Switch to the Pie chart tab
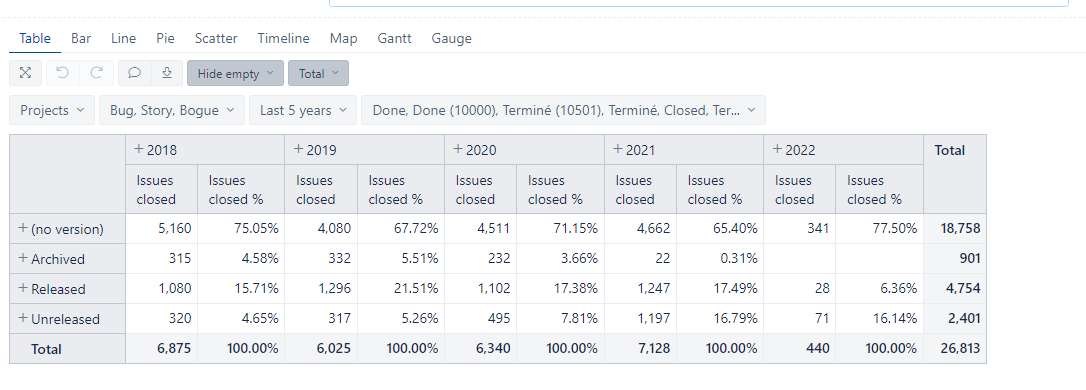 (165, 39)
